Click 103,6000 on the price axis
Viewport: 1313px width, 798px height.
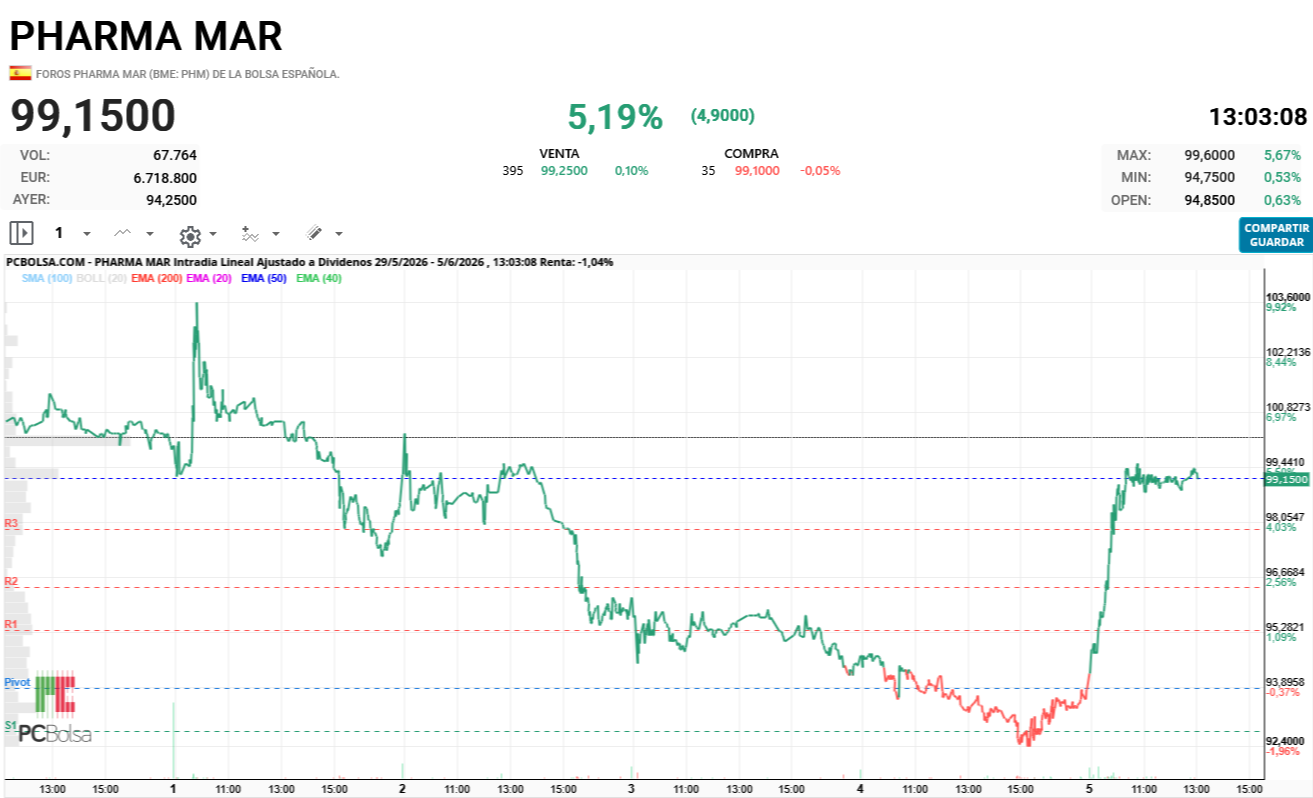(1288, 297)
